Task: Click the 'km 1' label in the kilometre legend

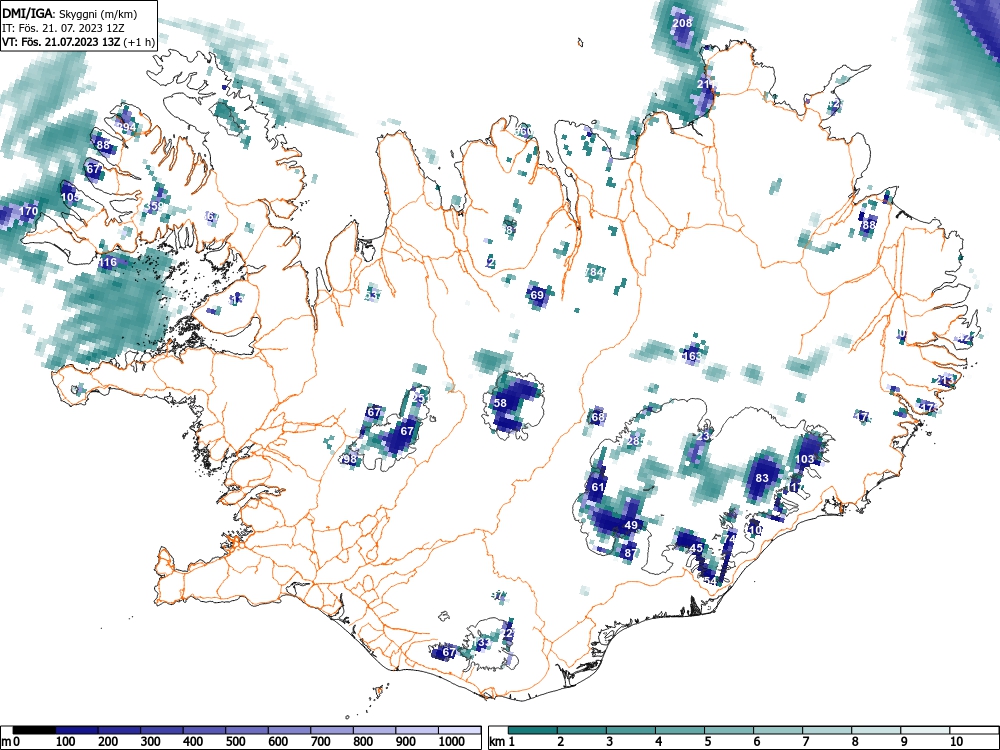Action: coord(502,742)
